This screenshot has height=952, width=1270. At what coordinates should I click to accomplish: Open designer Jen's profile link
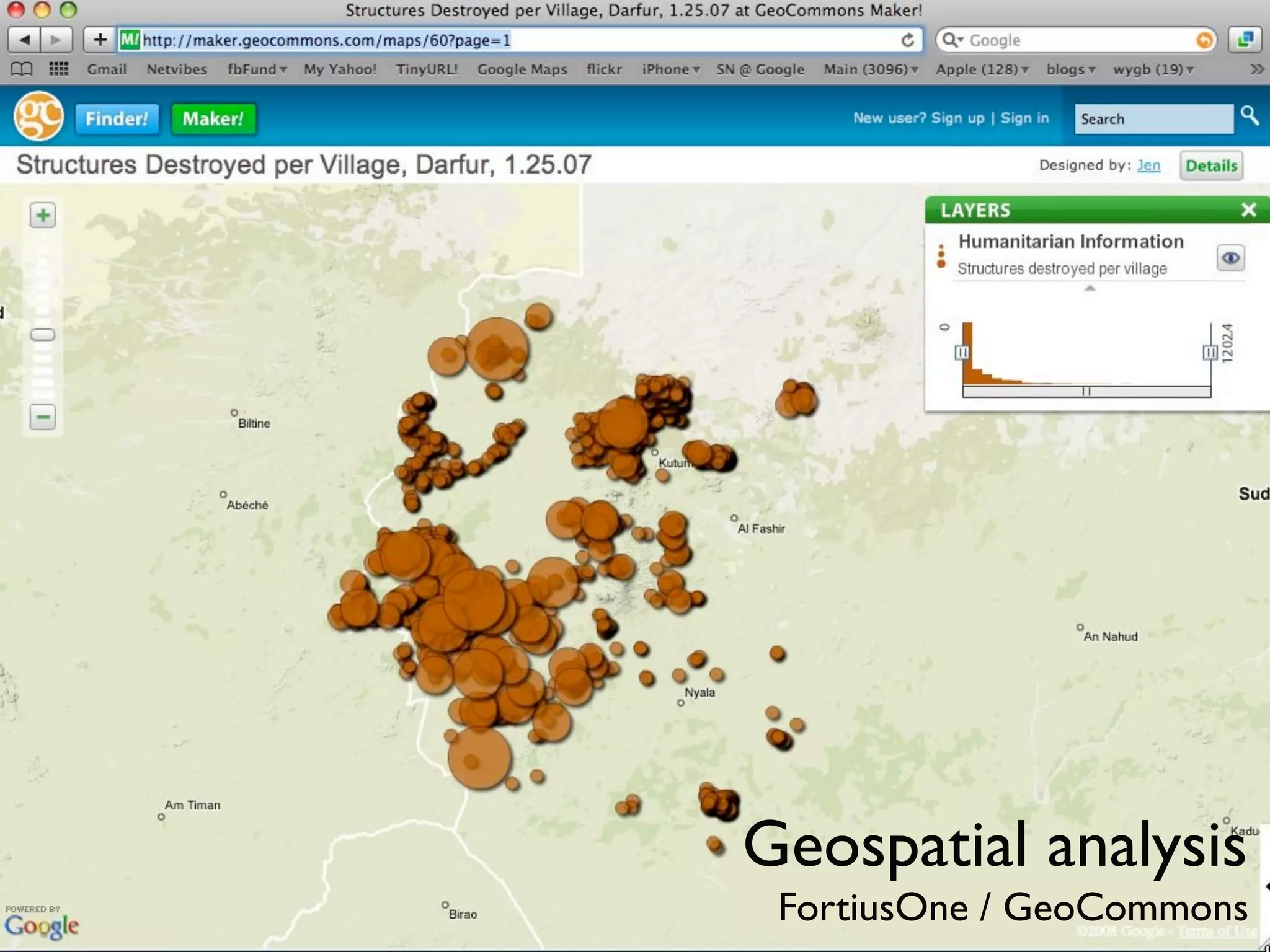pyautogui.click(x=1148, y=165)
